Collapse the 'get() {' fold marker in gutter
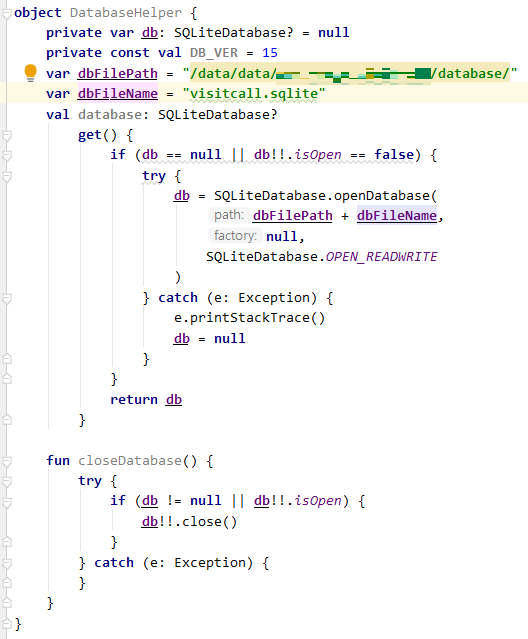Screen dimensions: 528x639 pos(7,135)
